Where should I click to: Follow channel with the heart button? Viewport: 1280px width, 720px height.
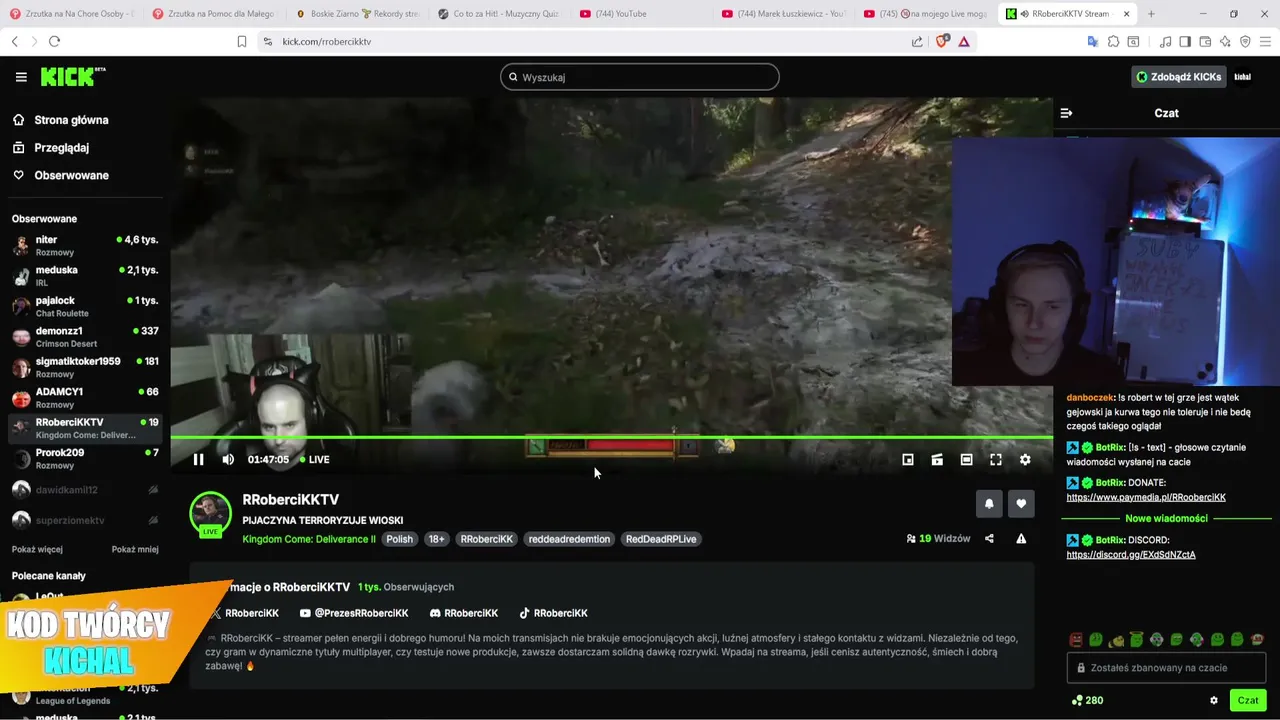pyautogui.click(x=1021, y=504)
